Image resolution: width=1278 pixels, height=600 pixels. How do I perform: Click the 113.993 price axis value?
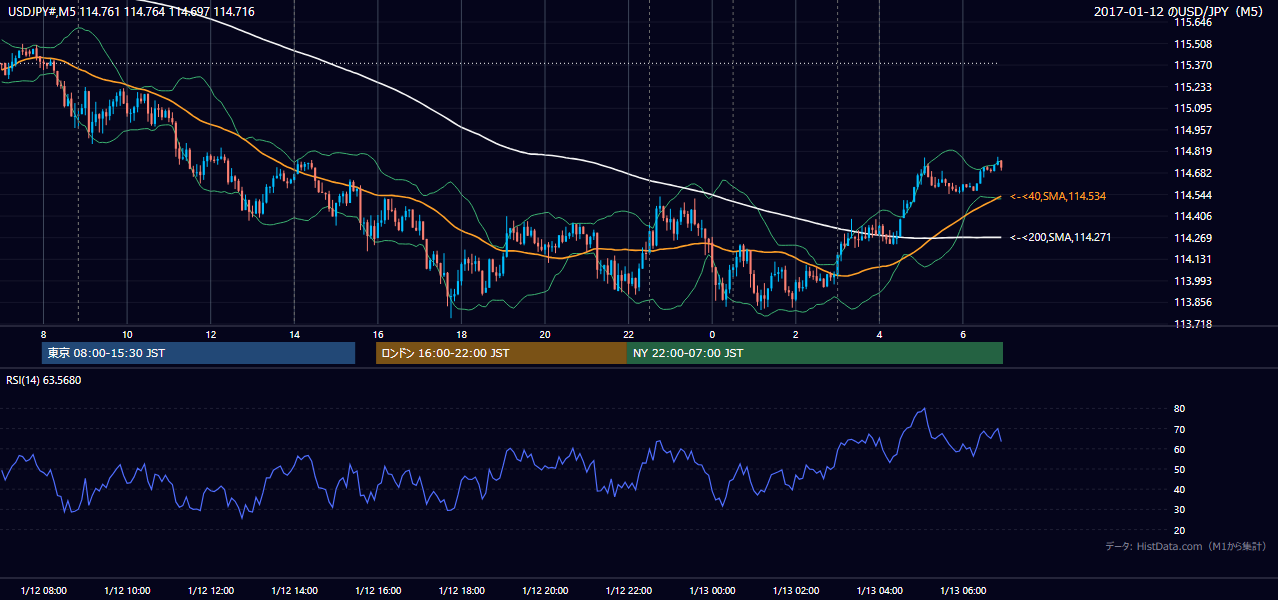pos(1192,281)
